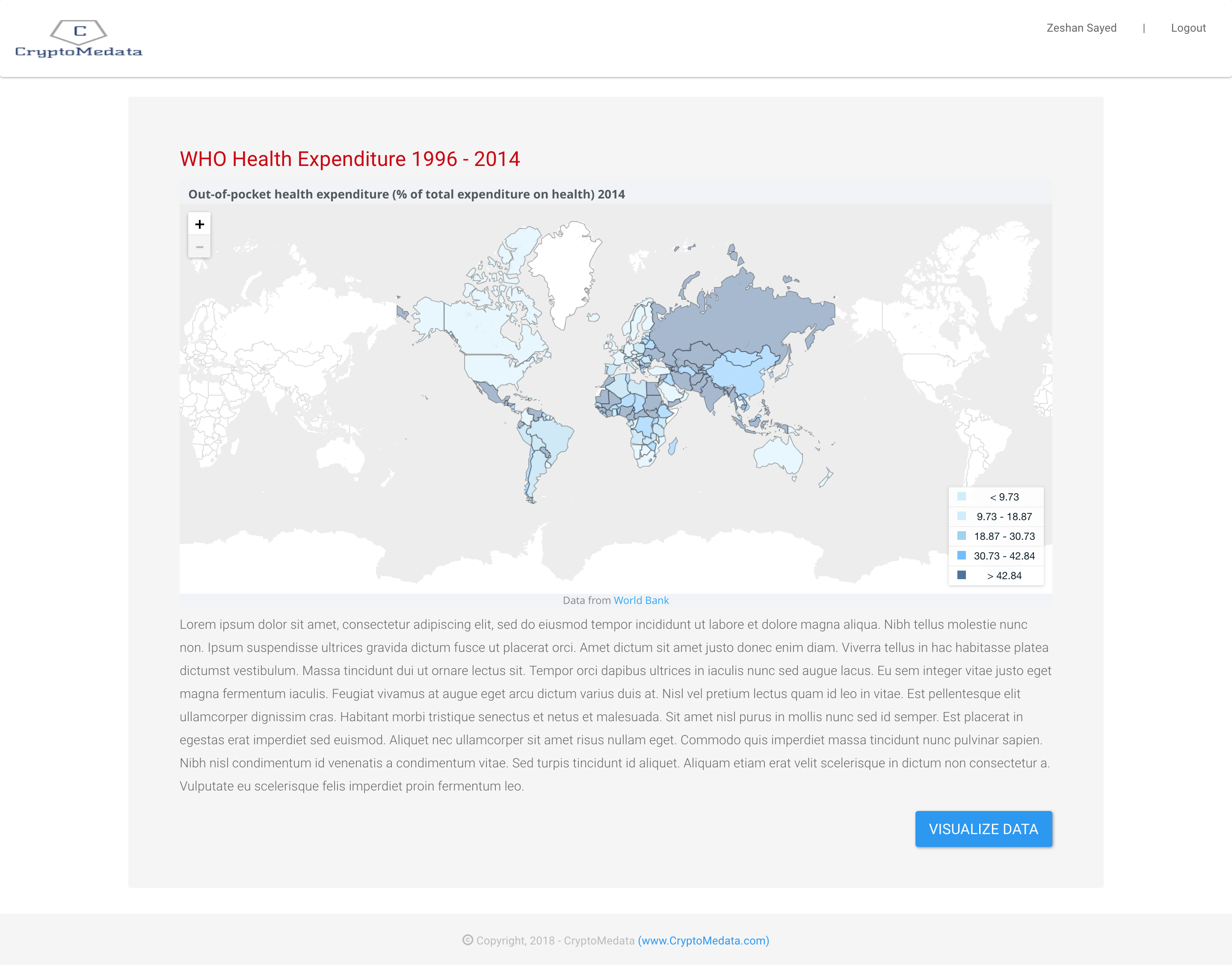The height and width of the screenshot is (965, 1232).
Task: Click the map zoom out minus button
Action: coord(199,247)
